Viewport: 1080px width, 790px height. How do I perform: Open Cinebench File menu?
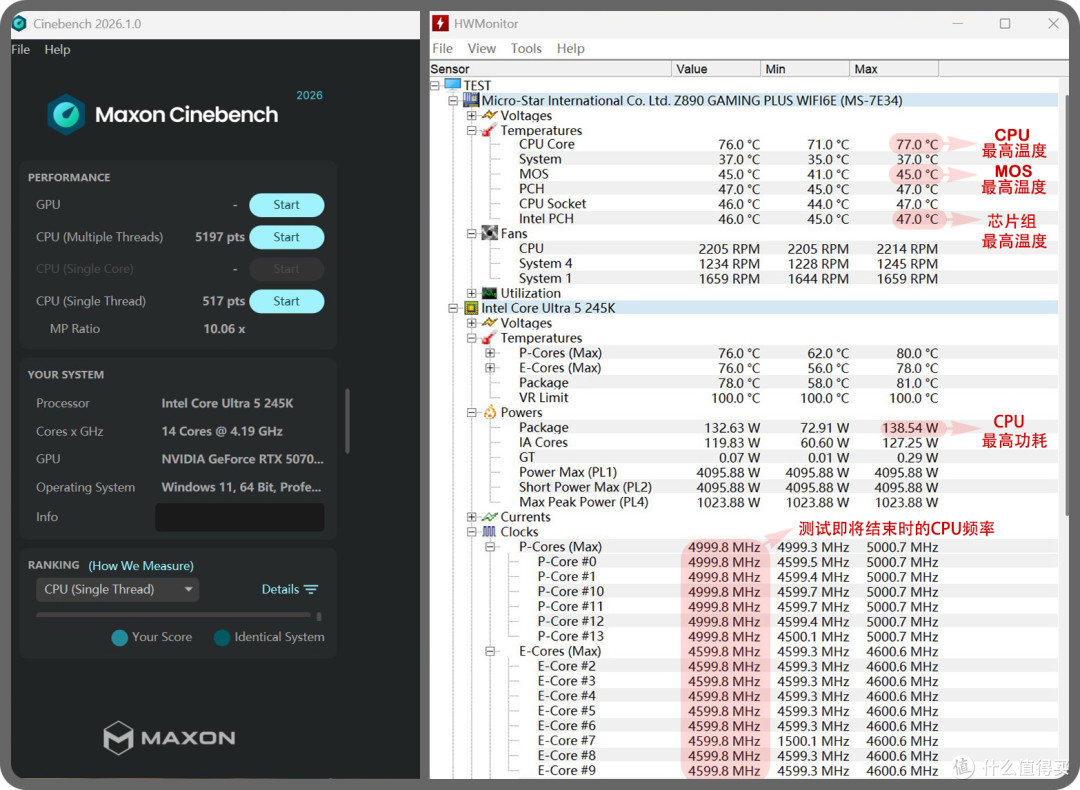(21, 50)
